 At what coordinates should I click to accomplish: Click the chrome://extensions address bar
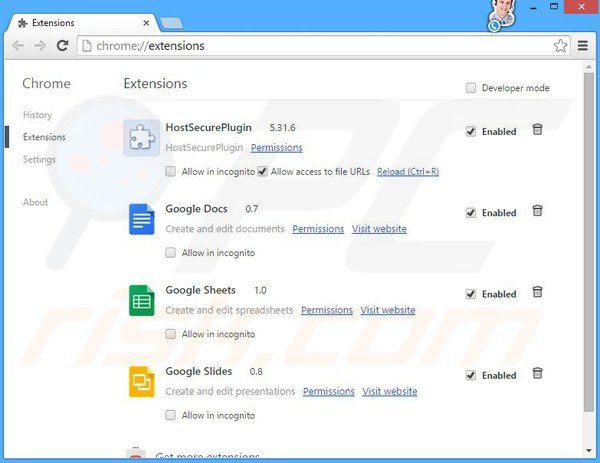(300, 45)
